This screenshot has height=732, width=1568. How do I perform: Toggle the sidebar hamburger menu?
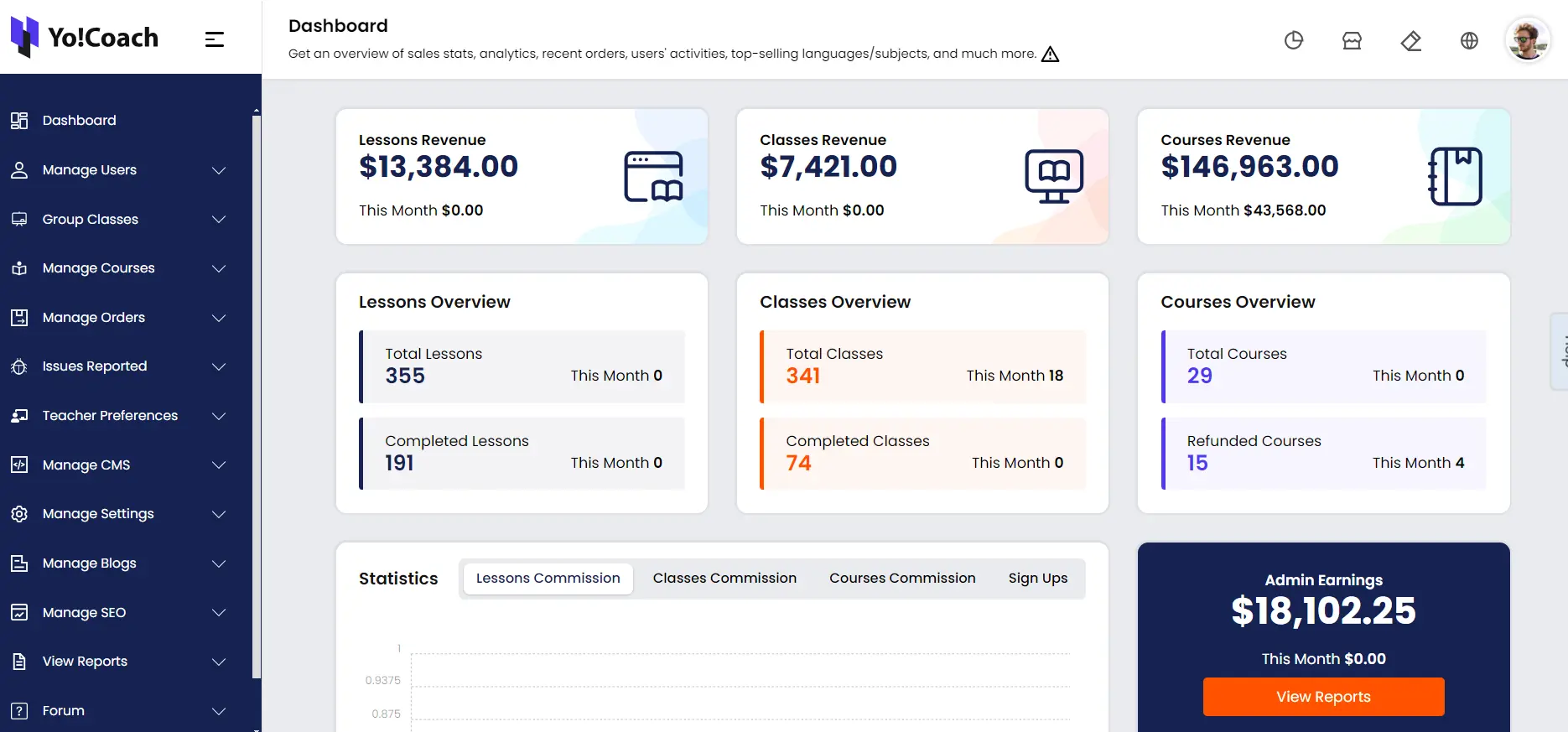tap(215, 39)
